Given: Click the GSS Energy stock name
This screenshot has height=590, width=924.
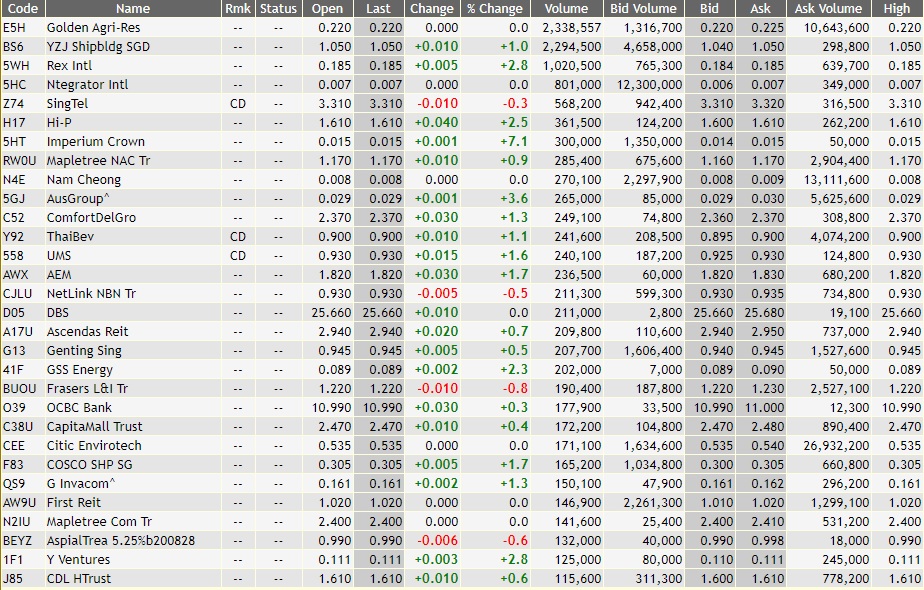Looking at the screenshot, I should 80,370.
